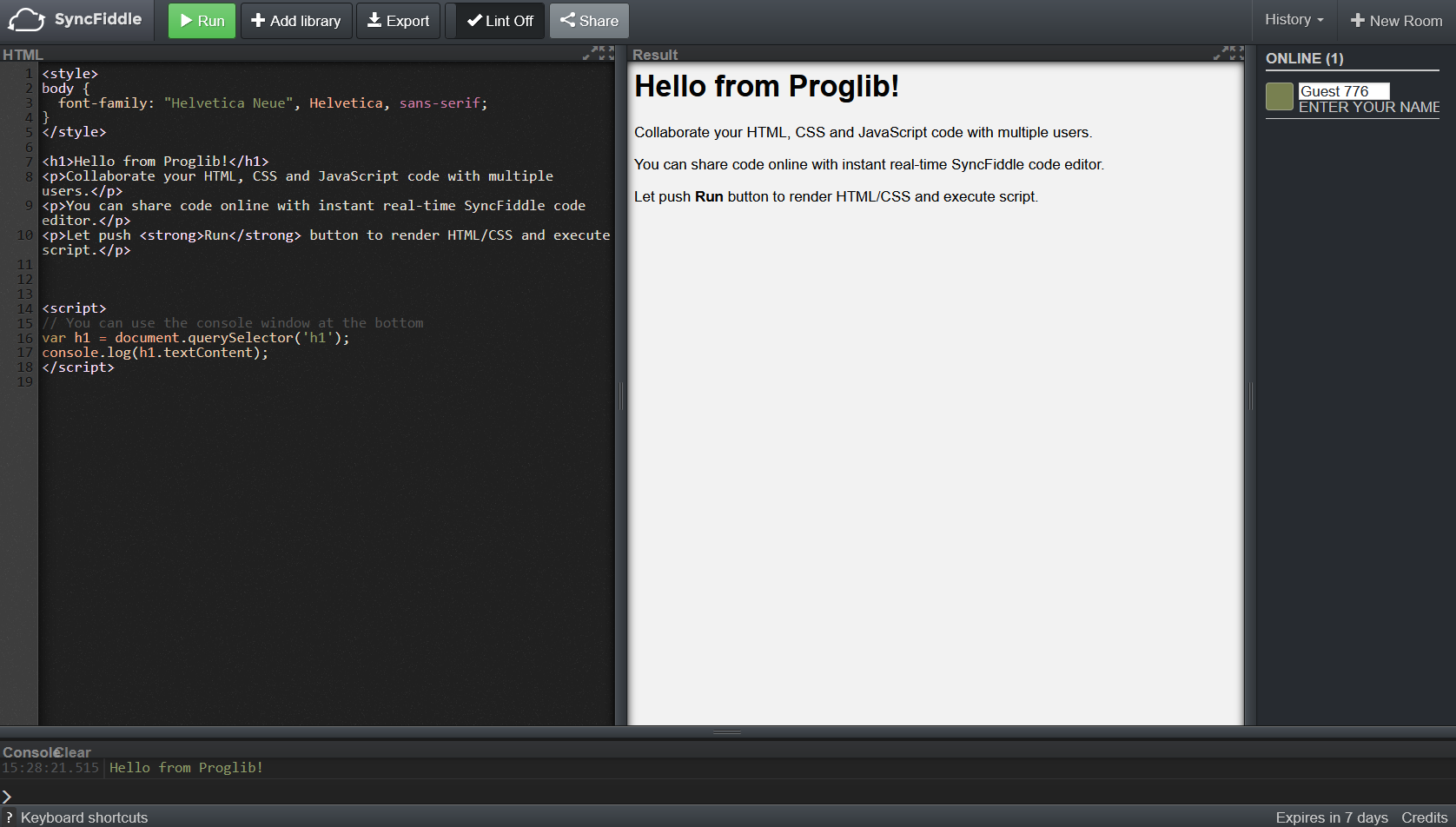Export the fiddle code
The height and width of the screenshot is (827, 1456).
pyautogui.click(x=398, y=21)
